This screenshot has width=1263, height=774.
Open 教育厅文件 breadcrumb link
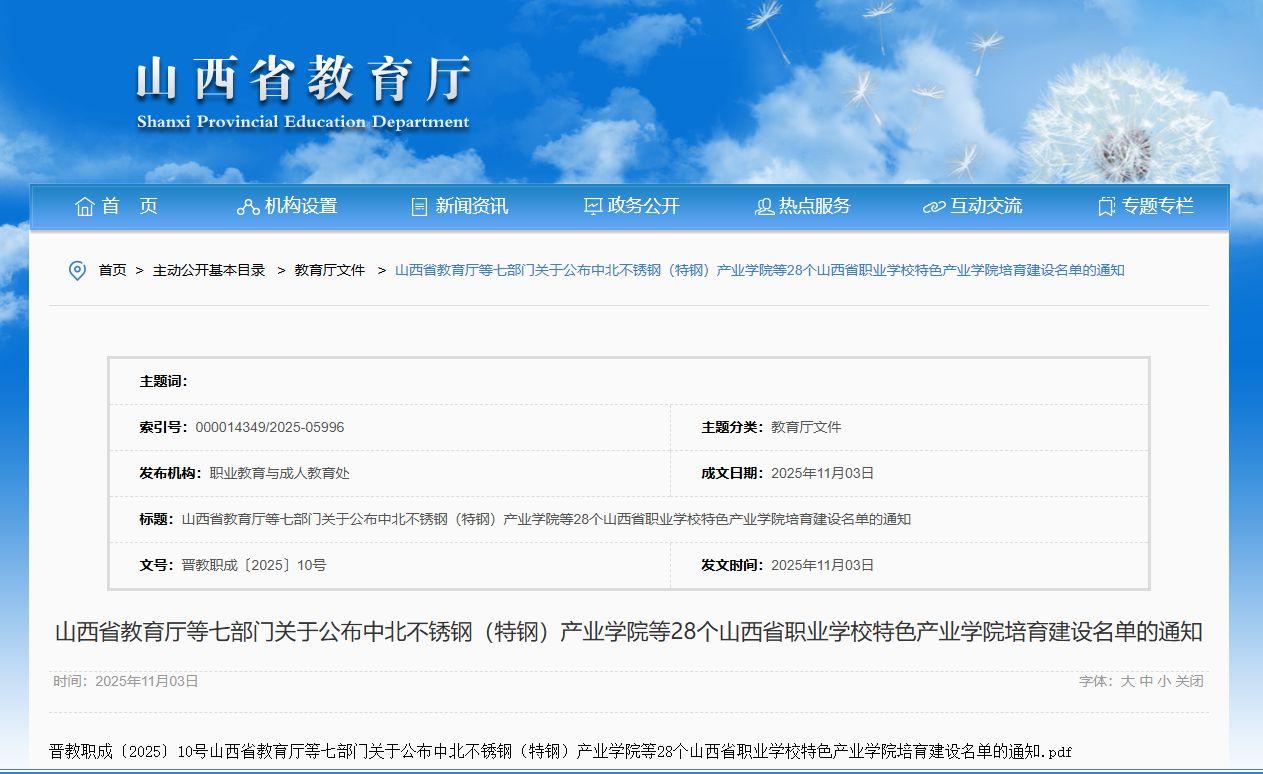[x=330, y=270]
